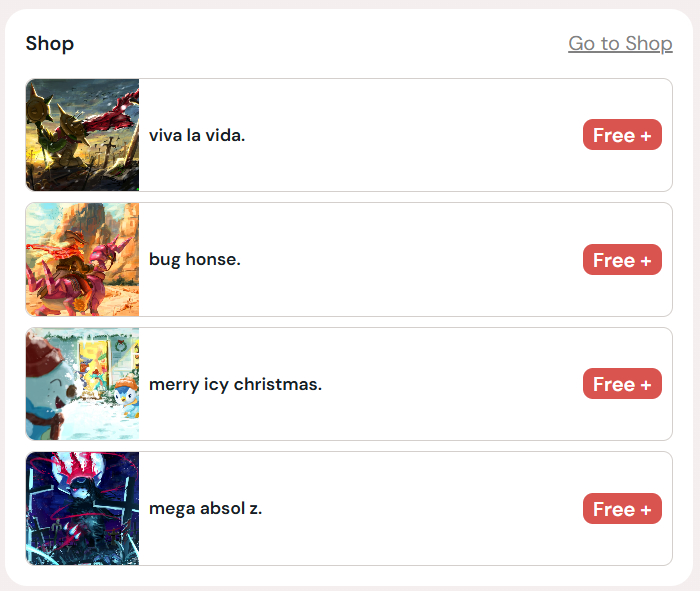This screenshot has height=591, width=700.
Task: Select the merry icy christmas. title text
Action: pyautogui.click(x=235, y=384)
